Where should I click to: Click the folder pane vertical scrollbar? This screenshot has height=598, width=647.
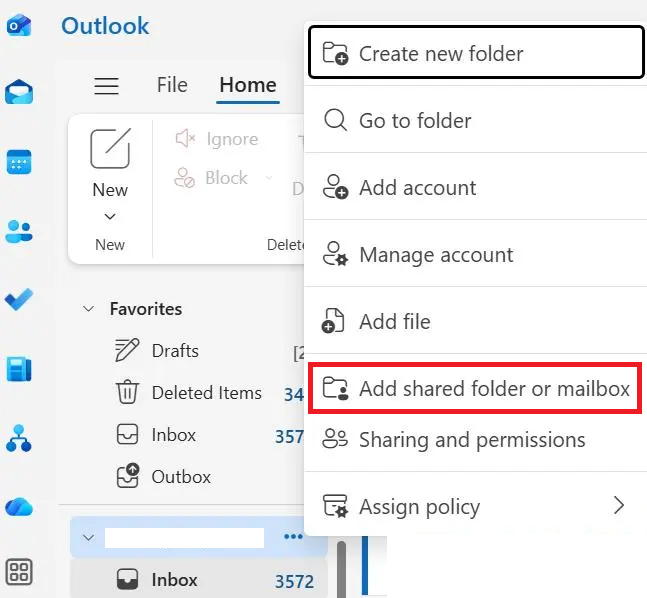341,570
